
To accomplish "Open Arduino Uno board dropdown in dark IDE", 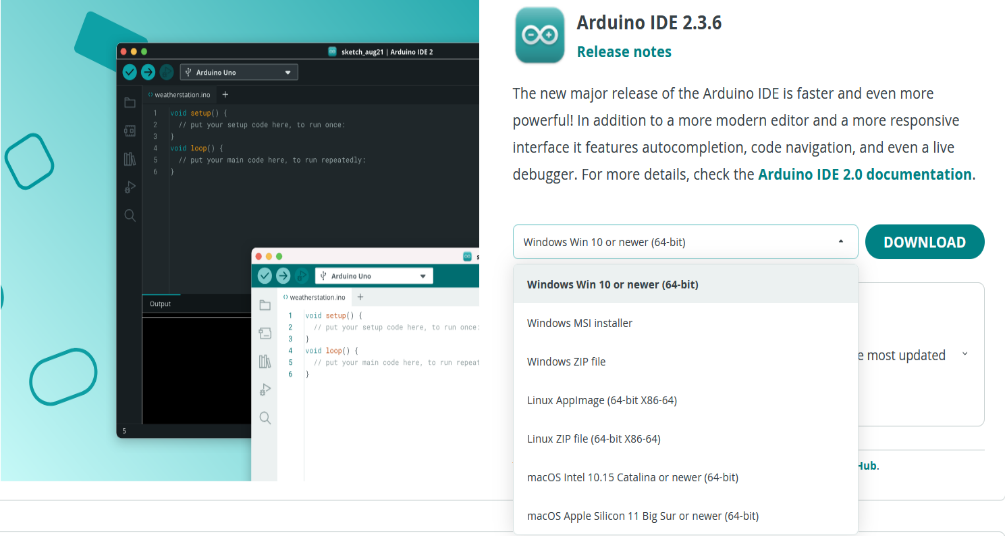I will tap(238, 72).
